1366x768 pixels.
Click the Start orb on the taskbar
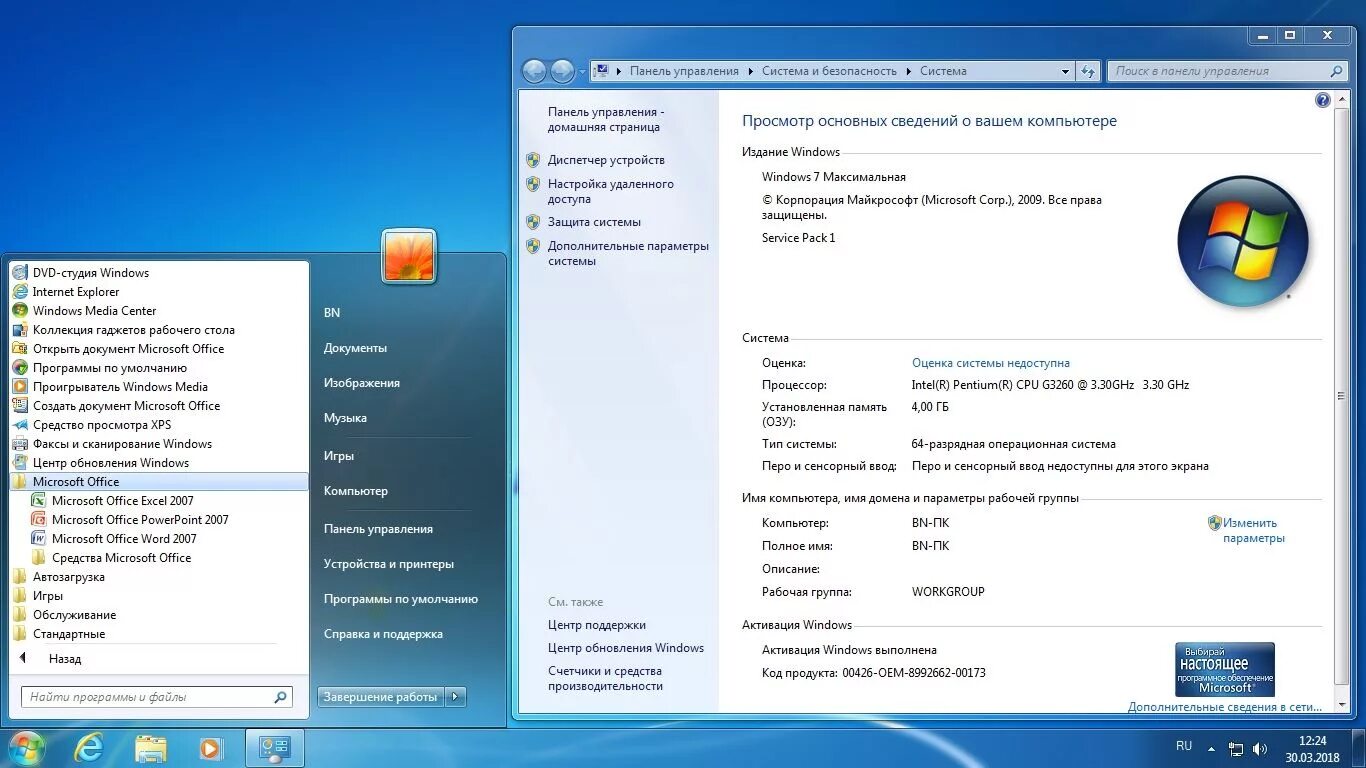[26, 748]
